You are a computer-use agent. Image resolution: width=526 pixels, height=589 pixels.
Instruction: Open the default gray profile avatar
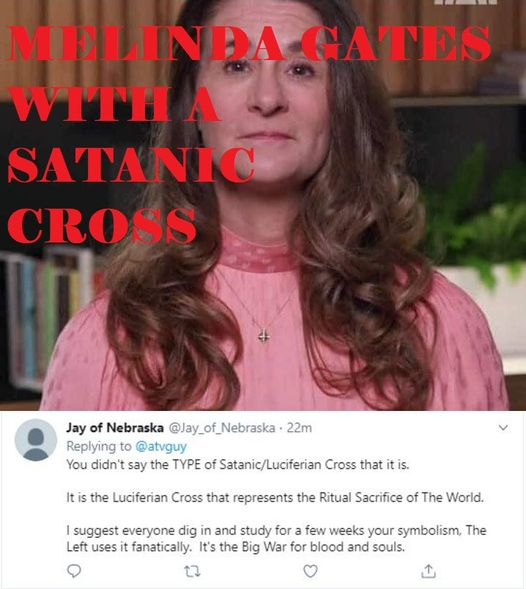tap(36, 440)
